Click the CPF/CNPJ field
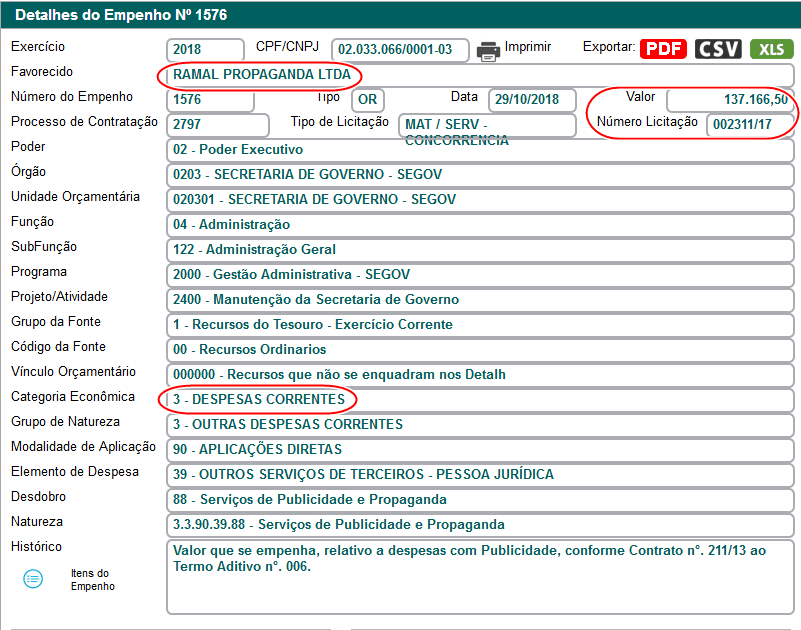The height and width of the screenshot is (630, 801). click(x=400, y=50)
